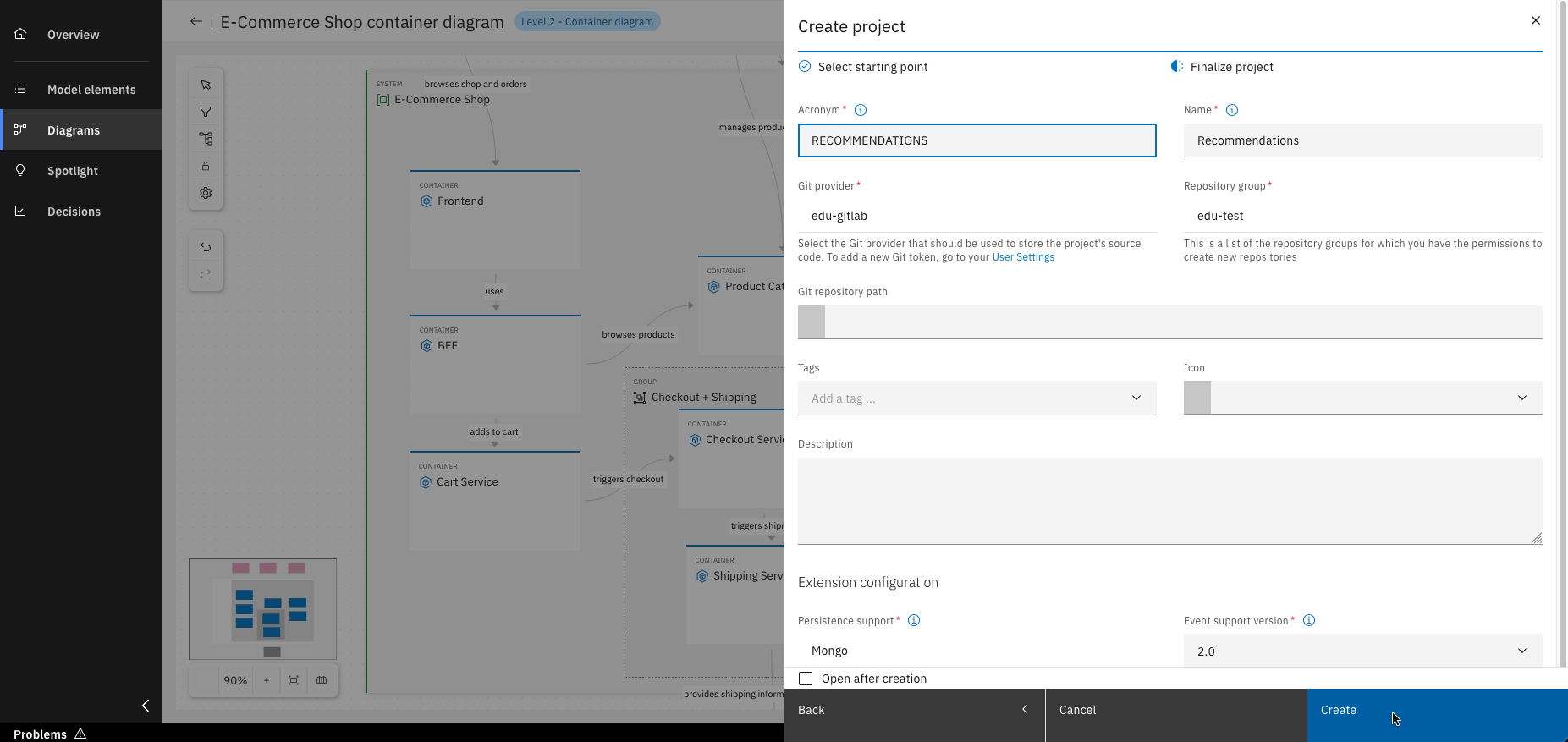Viewport: 1568px width, 742px height.
Task: Enable Open after creation checkbox
Action: pyautogui.click(x=806, y=679)
